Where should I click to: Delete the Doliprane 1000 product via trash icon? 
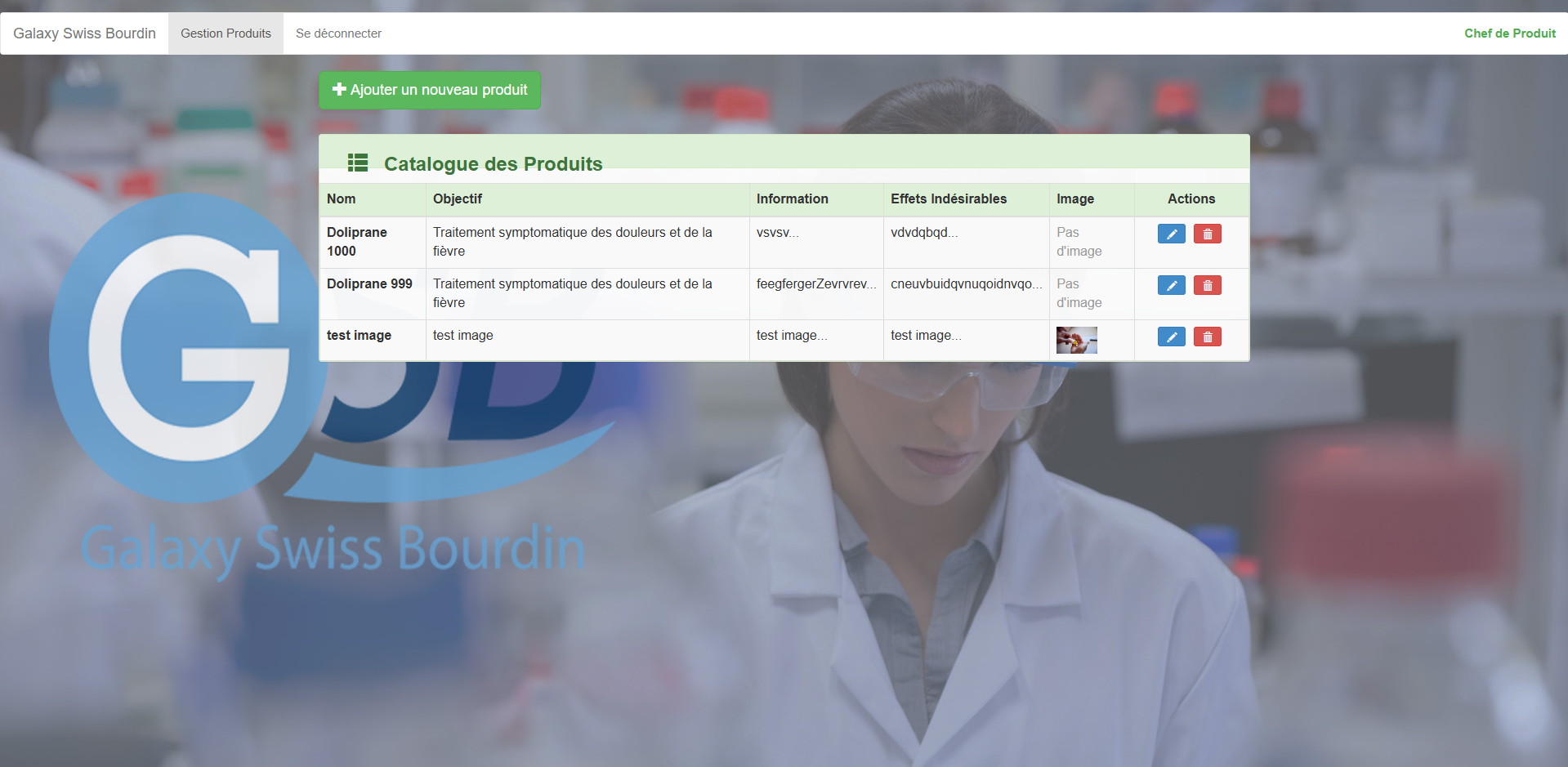click(1207, 234)
